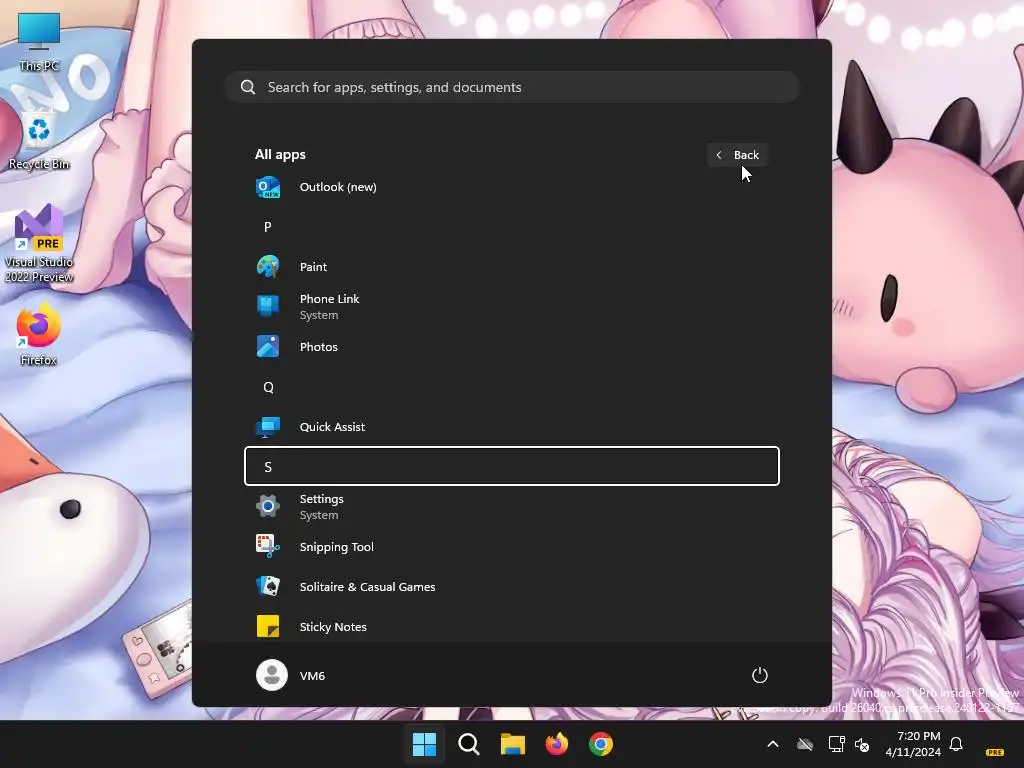Launch Paint from the app list
Viewport: 1024px width, 768px height.
pos(511,267)
